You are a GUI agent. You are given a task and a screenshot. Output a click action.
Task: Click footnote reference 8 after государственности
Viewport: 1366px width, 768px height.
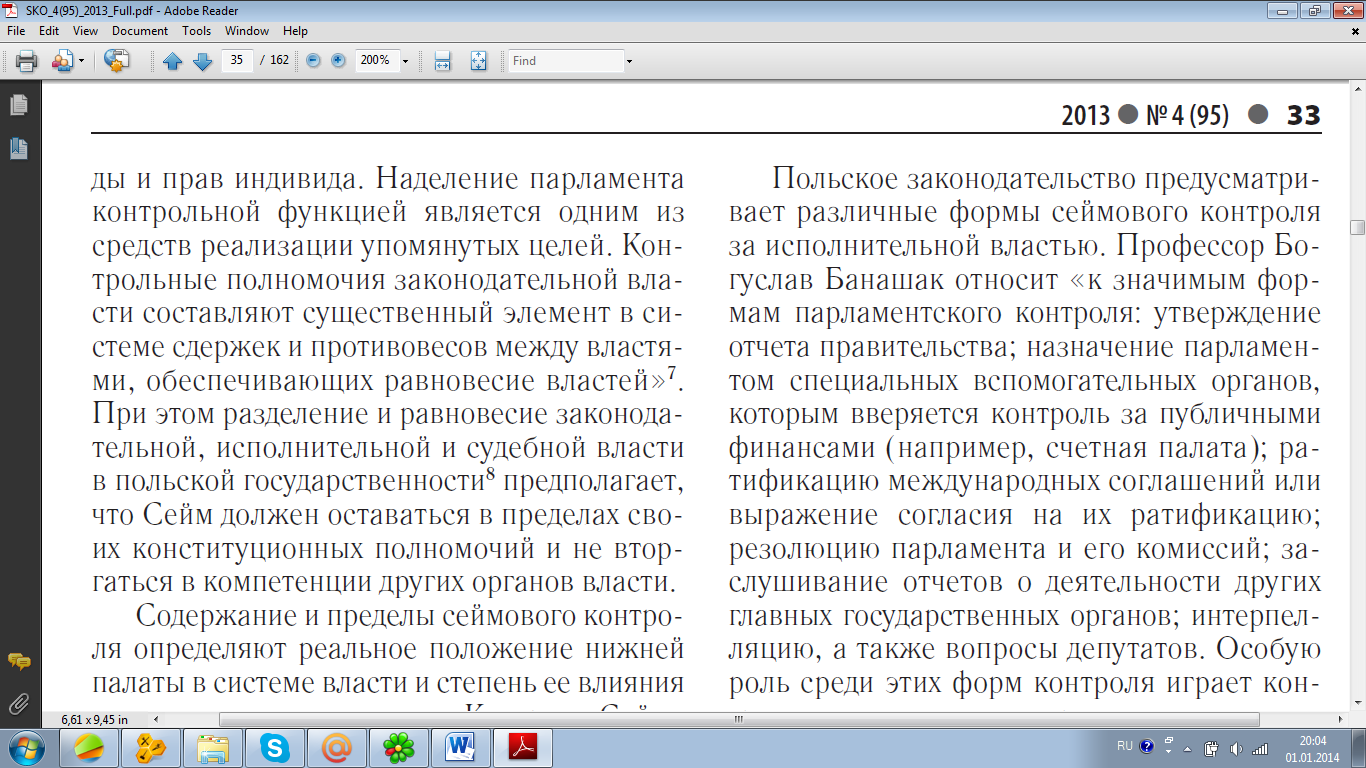click(x=490, y=473)
